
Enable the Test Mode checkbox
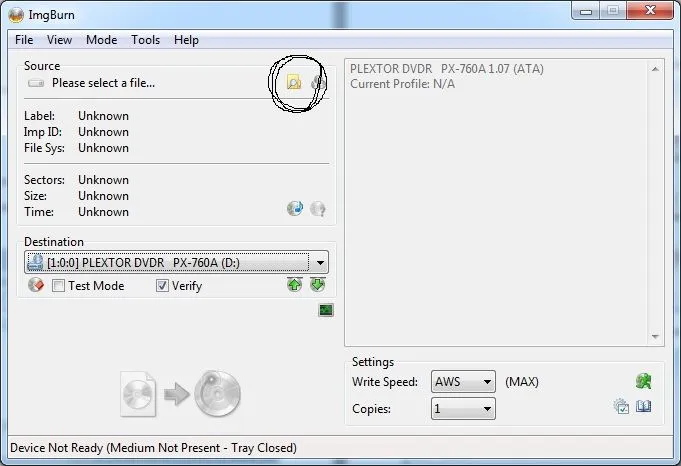pos(58,286)
